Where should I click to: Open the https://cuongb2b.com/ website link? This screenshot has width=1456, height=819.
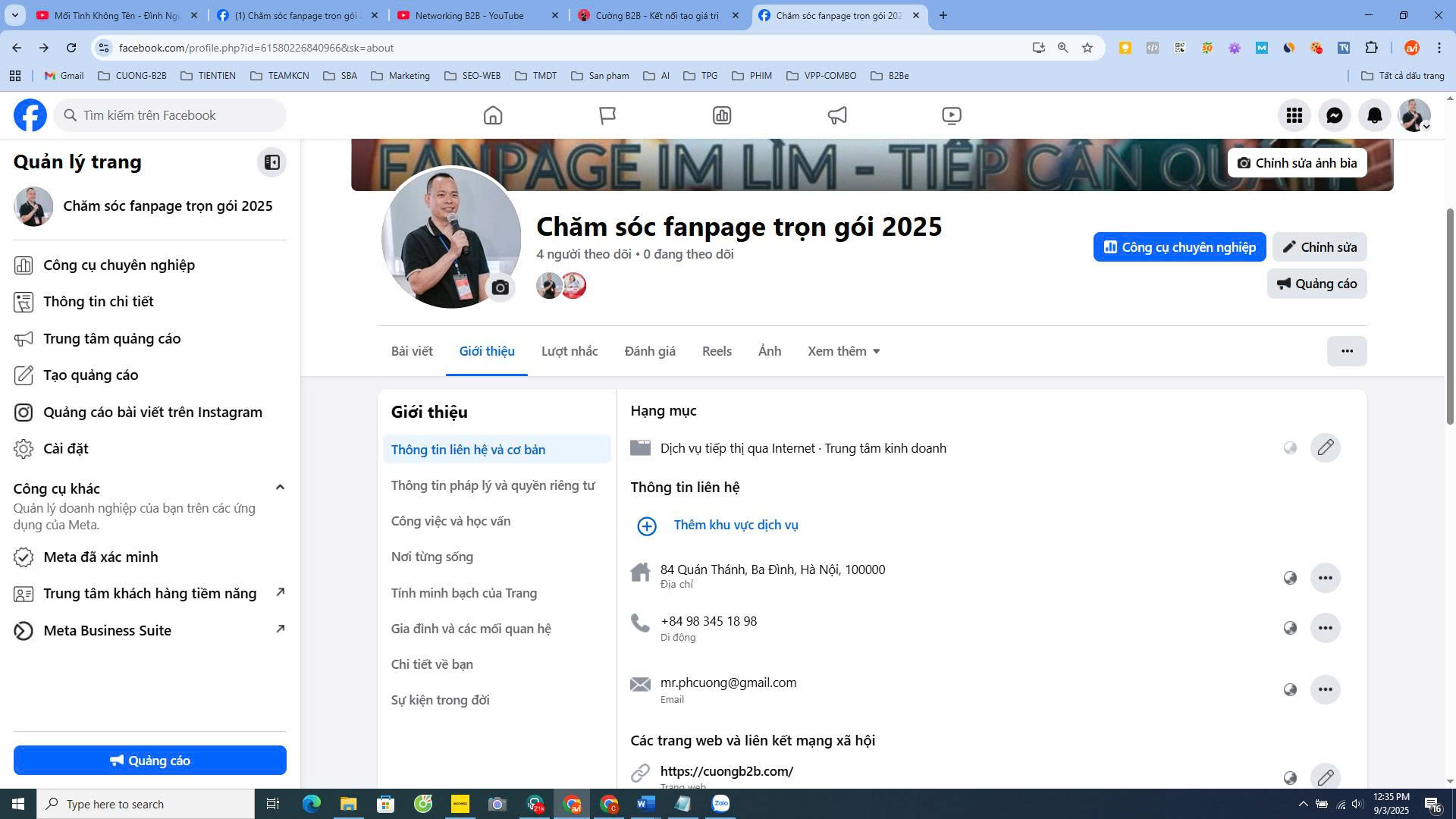pyautogui.click(x=726, y=771)
